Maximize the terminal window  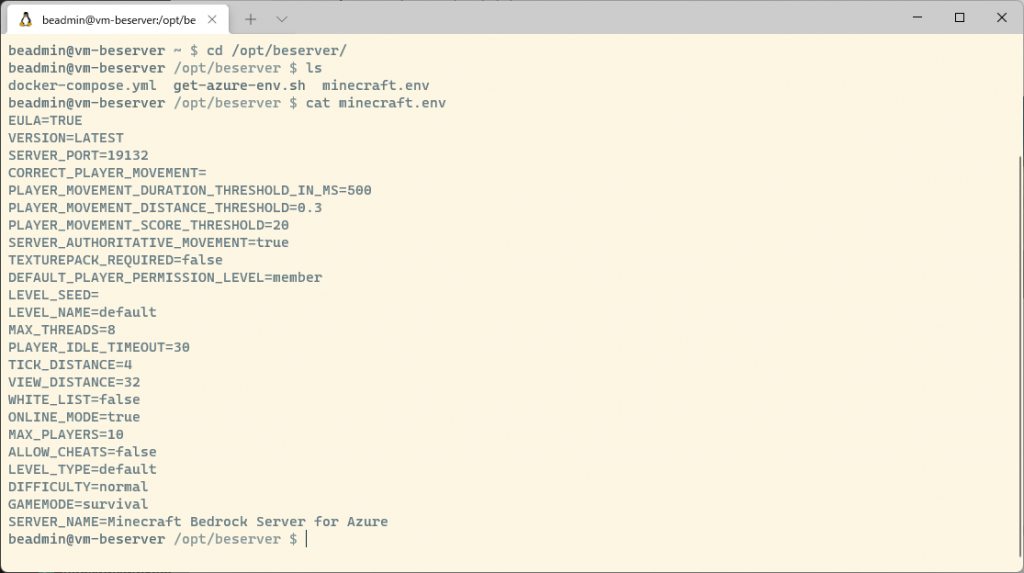[x=959, y=18]
